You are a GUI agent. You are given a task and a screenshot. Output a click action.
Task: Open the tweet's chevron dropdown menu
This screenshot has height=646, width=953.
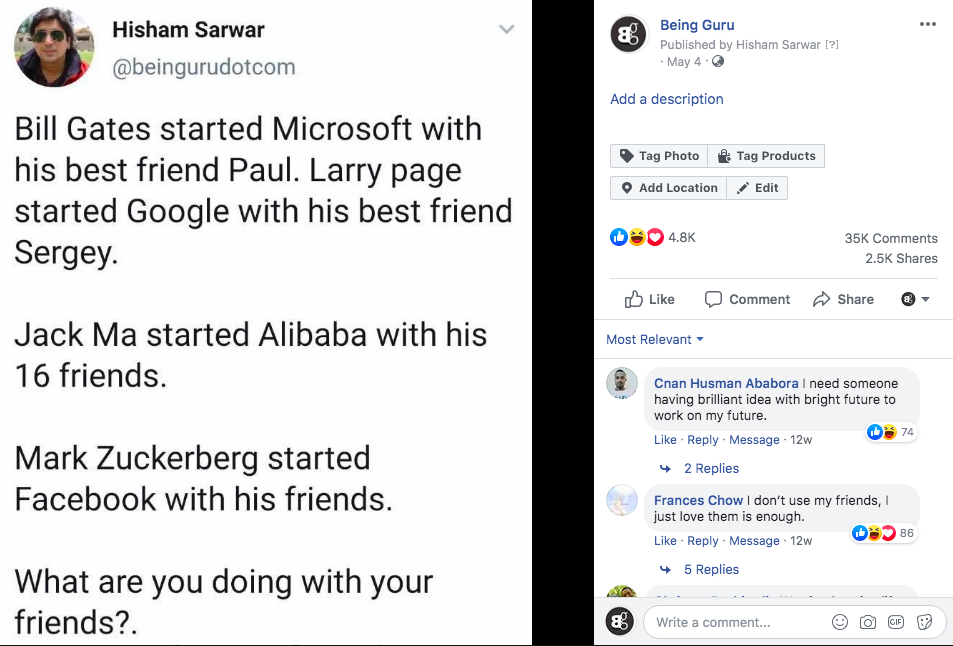(507, 29)
